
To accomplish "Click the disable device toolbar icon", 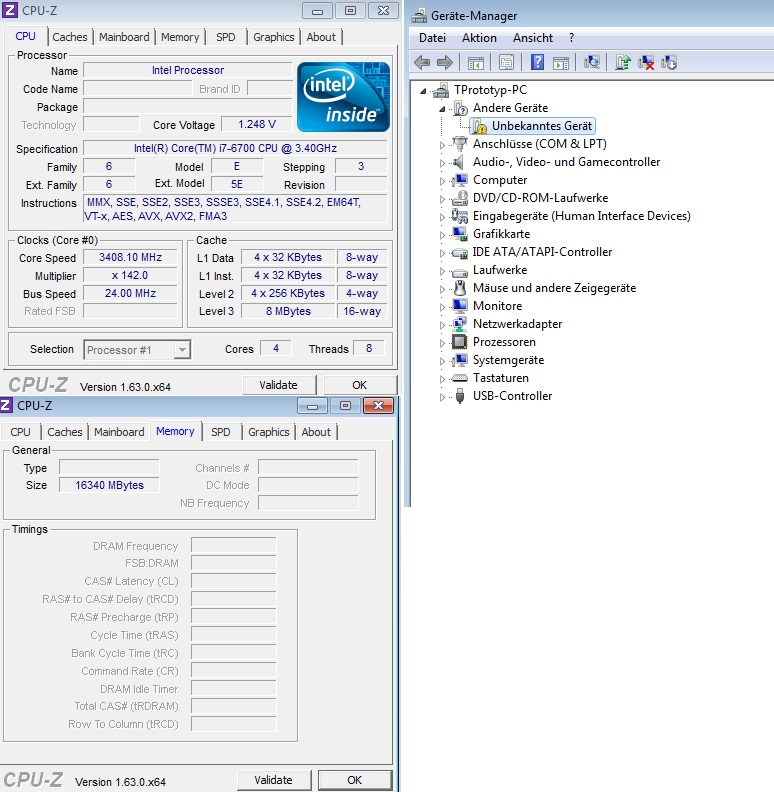I will 668,63.
